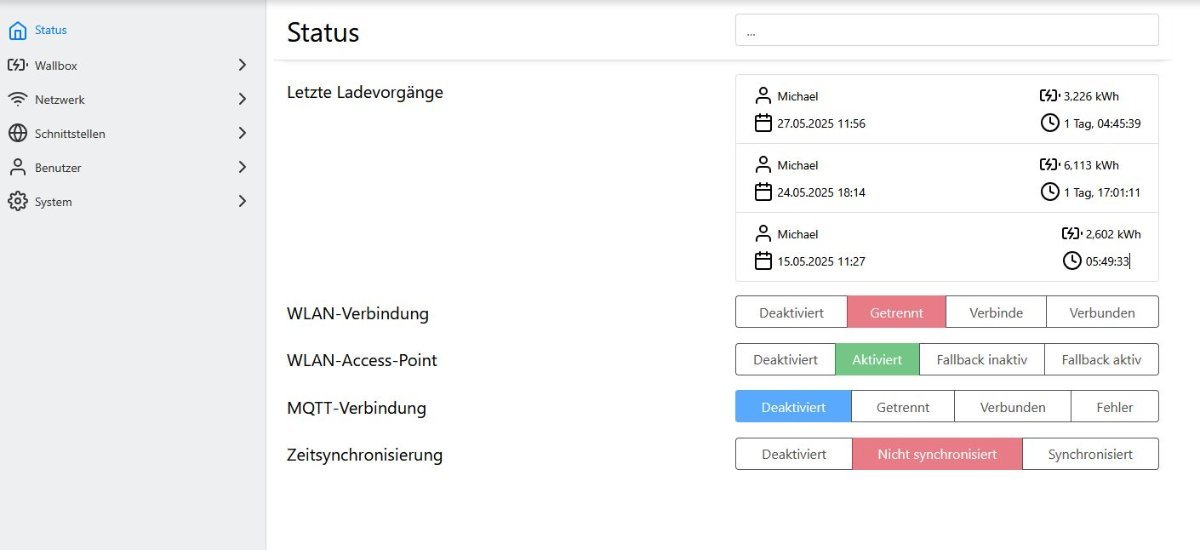
Task: Click the Benutzer person icon
Action: click(17, 167)
